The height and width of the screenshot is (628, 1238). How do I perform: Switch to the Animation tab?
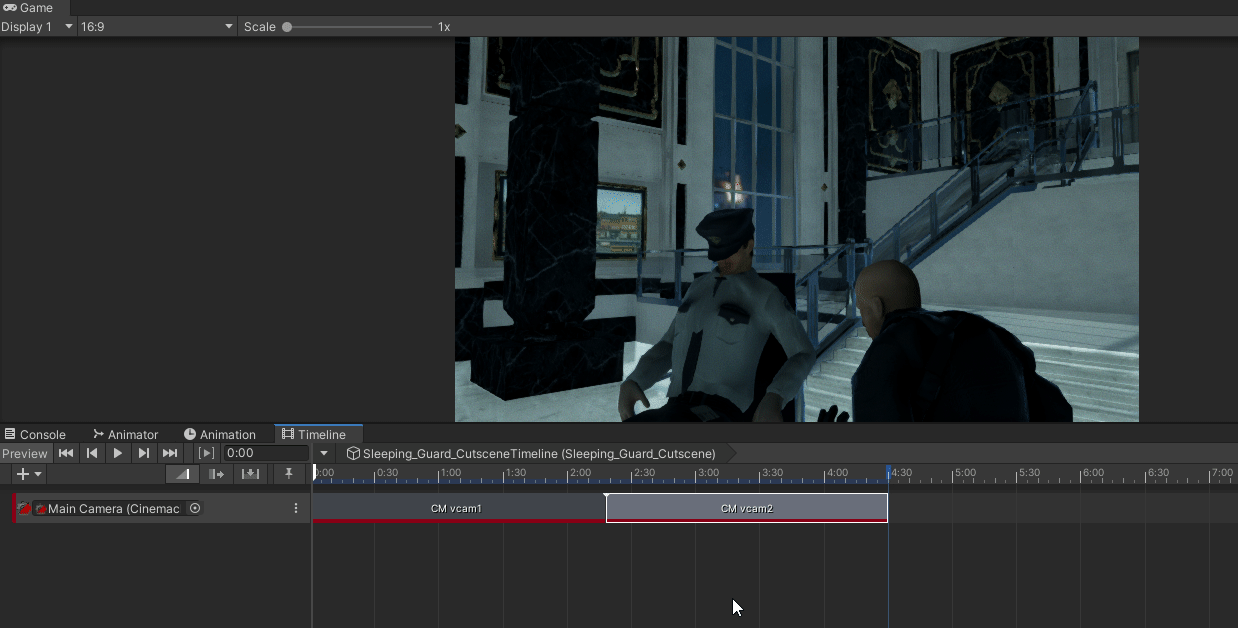click(x=219, y=434)
